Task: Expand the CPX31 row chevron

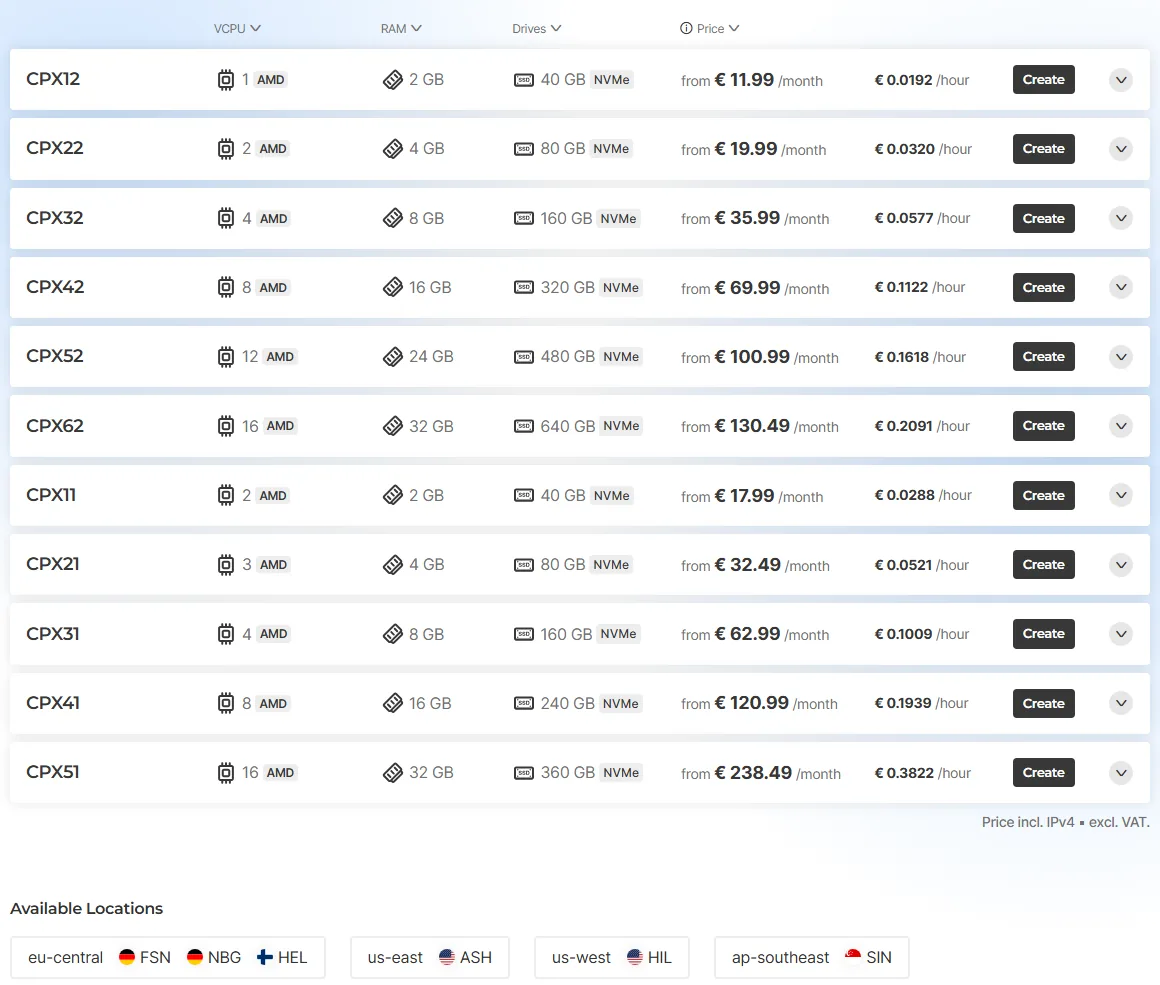Action: pos(1121,634)
